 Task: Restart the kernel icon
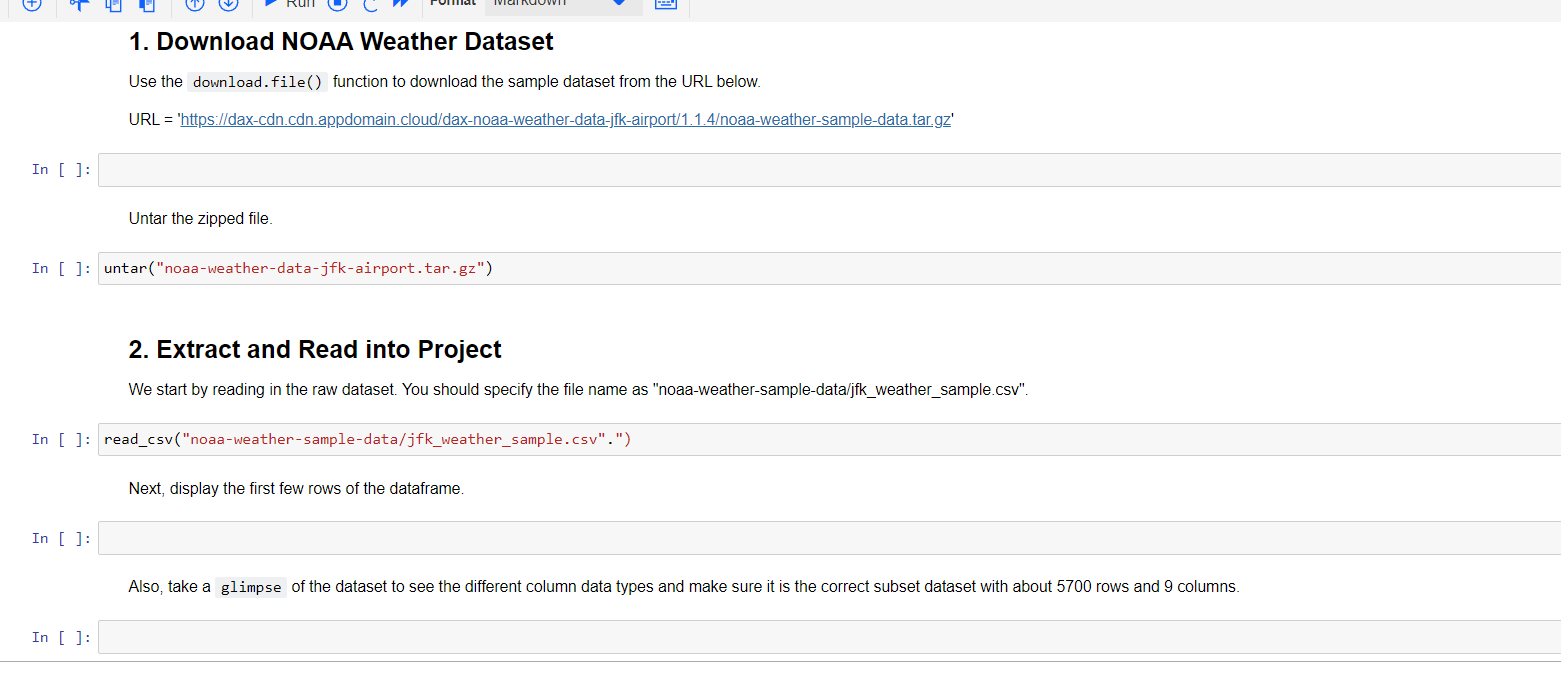pyautogui.click(x=370, y=4)
